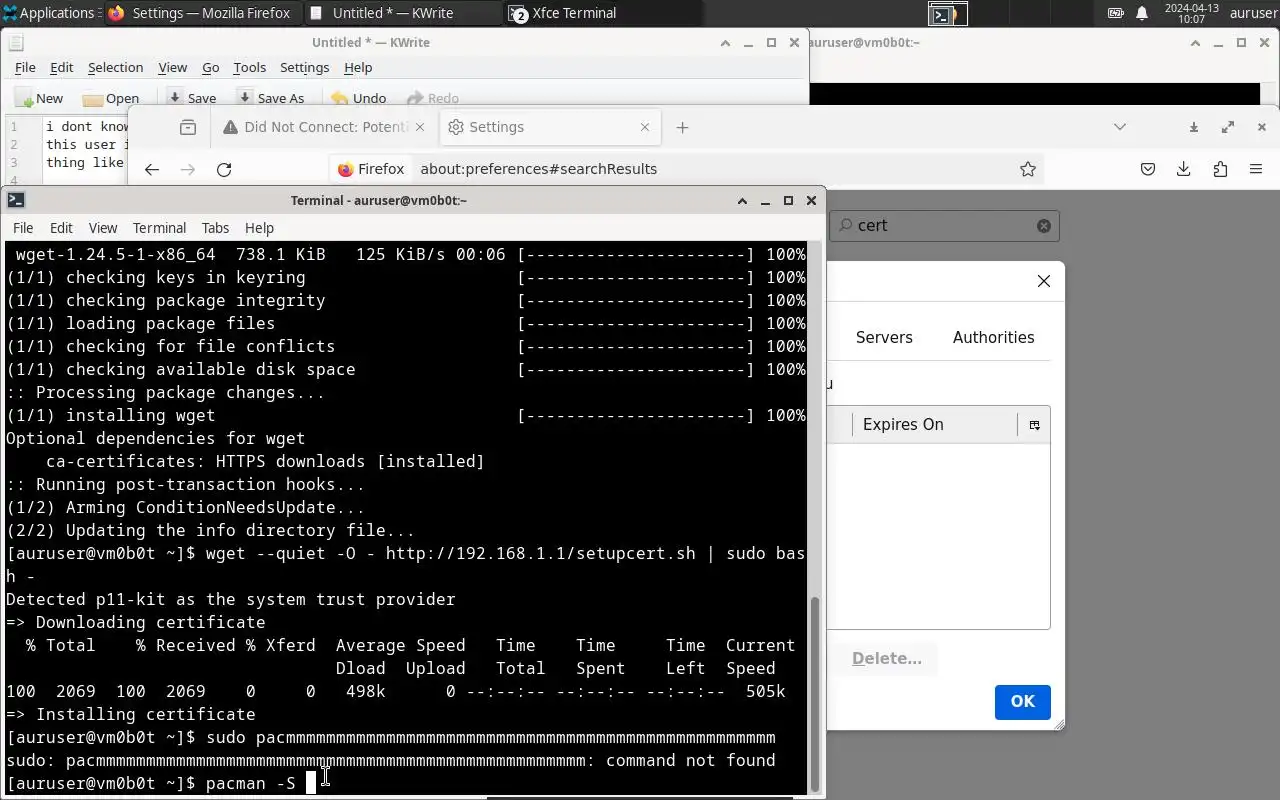This screenshot has width=1280, height=800.
Task: Sort by the Expires On column
Action: click(934, 424)
